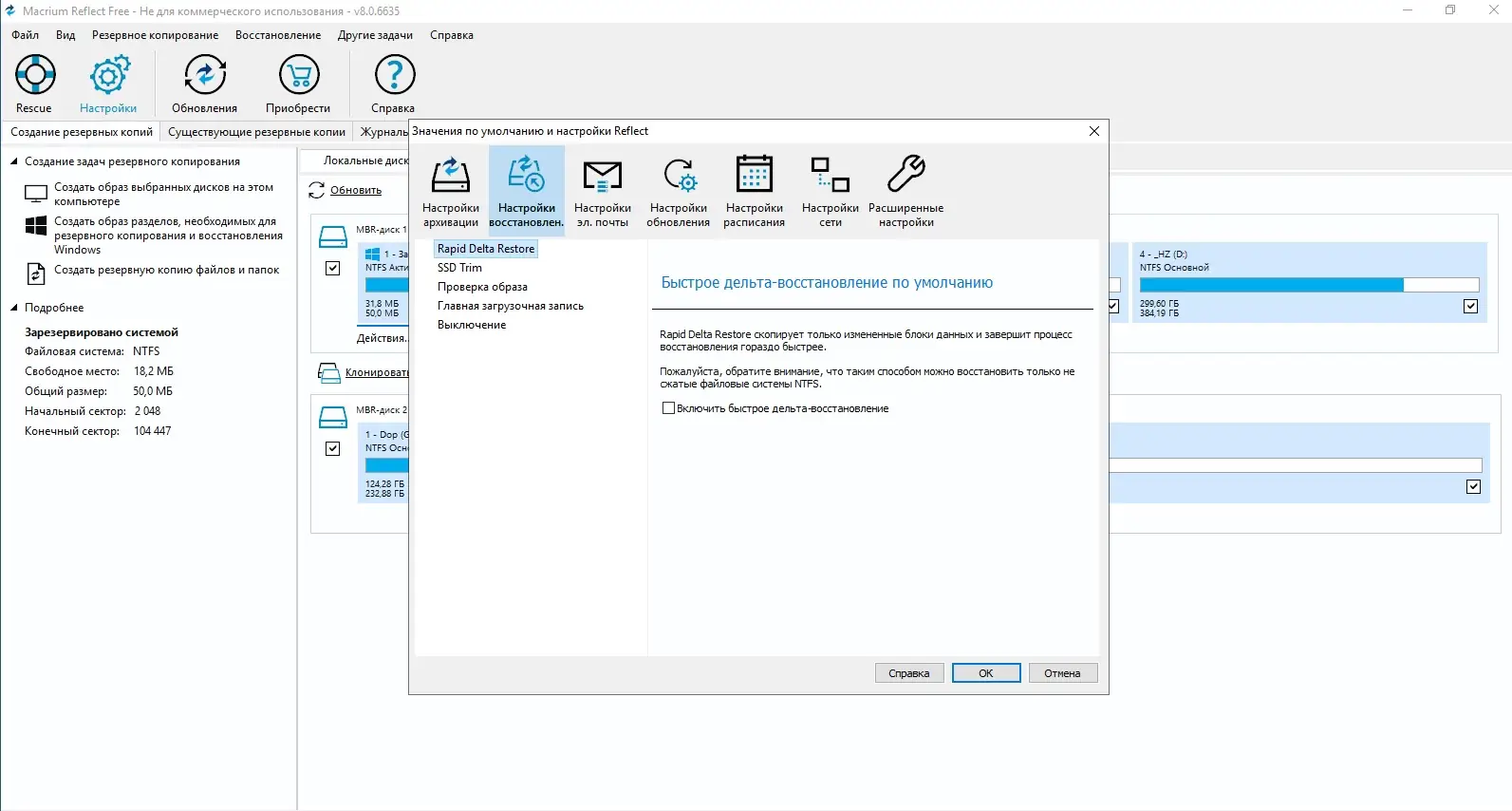1512x811 pixels.
Task: Click the clone disk icon
Action: pos(328,372)
